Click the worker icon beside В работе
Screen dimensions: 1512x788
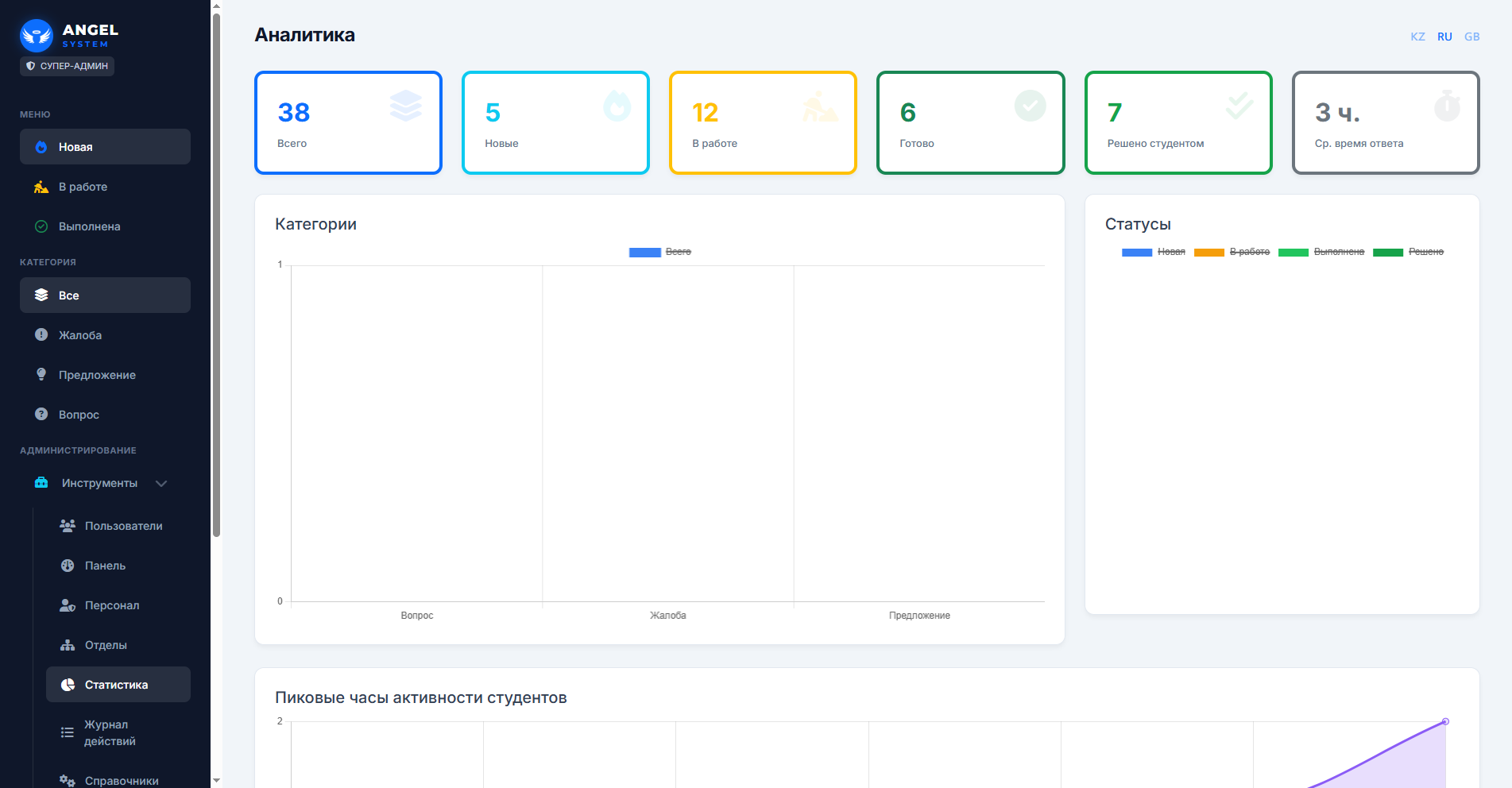[41, 187]
